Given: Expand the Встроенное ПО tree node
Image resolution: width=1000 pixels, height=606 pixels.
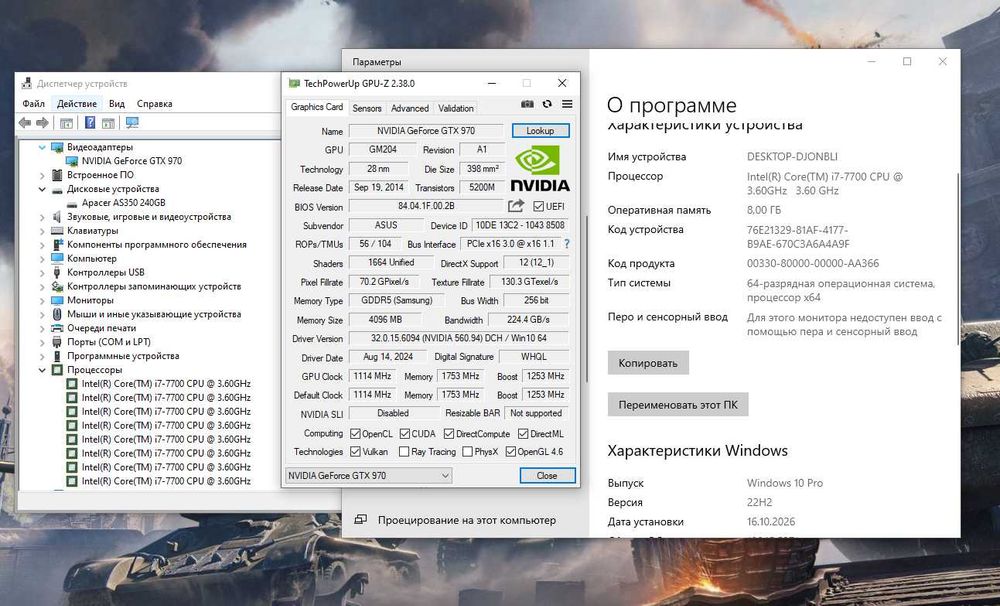Looking at the screenshot, I should [x=42, y=175].
